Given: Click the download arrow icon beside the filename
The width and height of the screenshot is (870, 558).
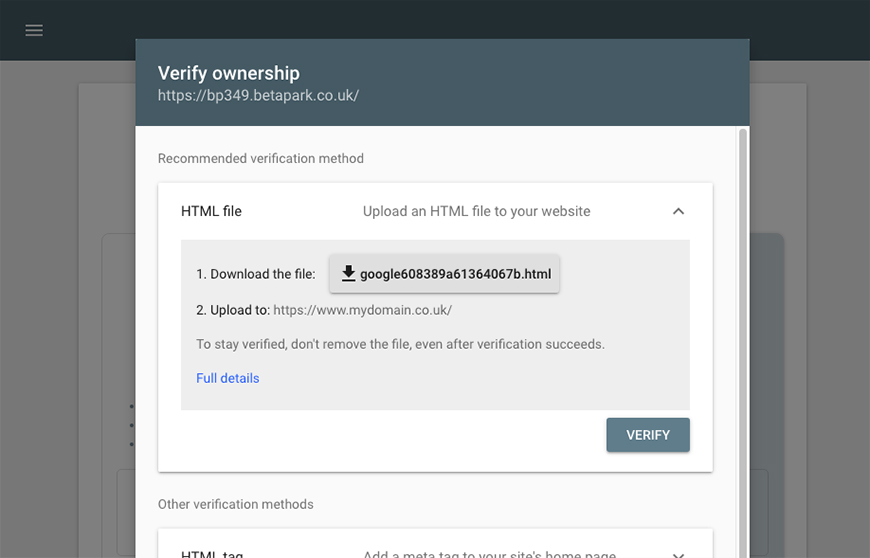Looking at the screenshot, I should 348,273.
